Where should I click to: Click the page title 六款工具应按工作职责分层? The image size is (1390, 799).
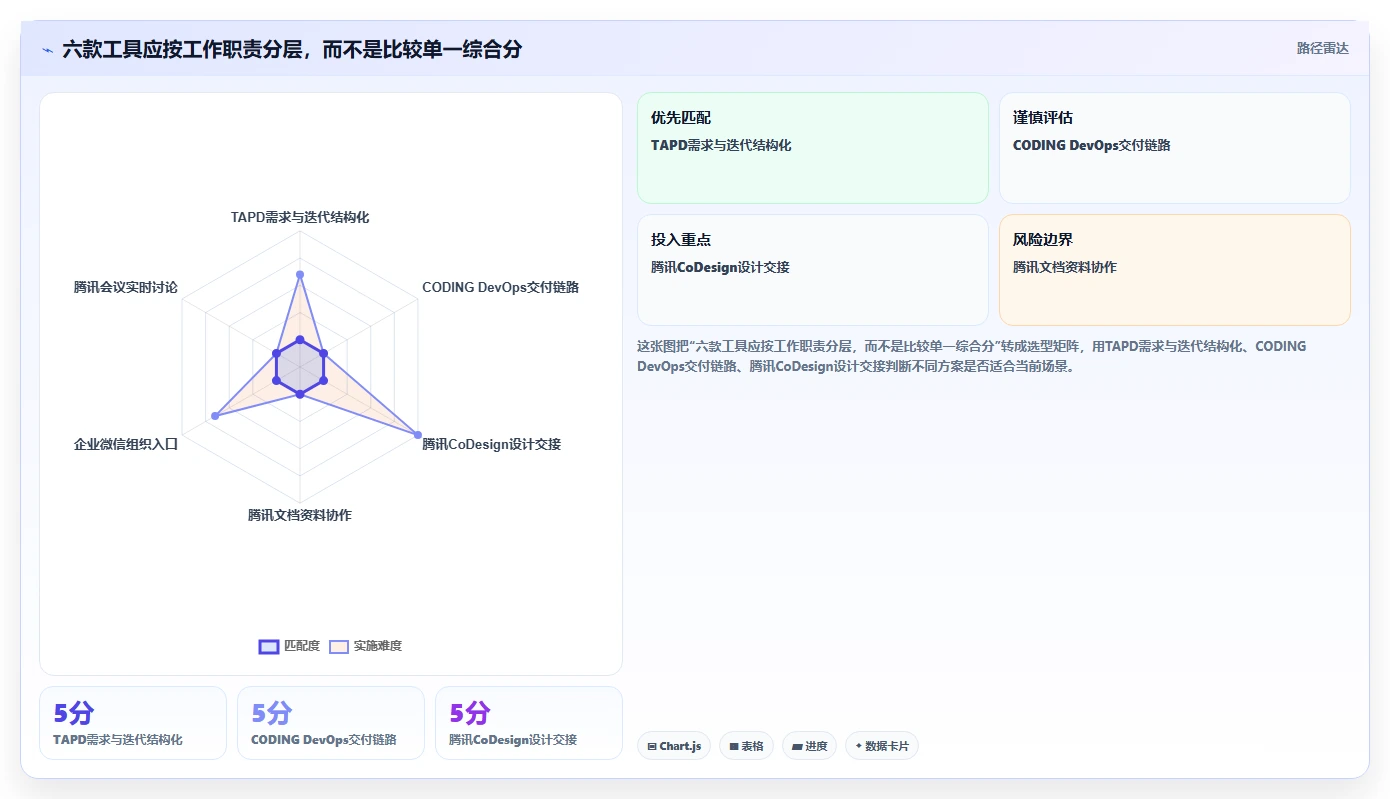tap(292, 49)
